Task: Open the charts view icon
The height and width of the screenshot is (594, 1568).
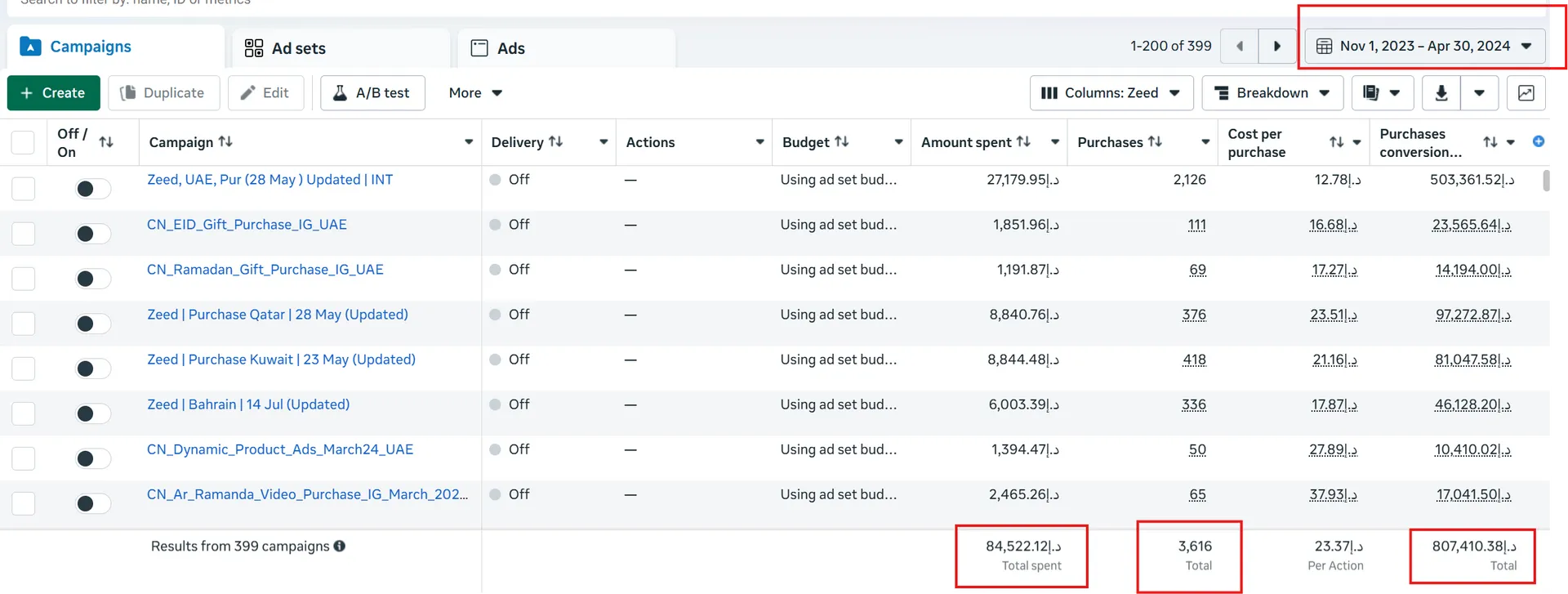Action: pos(1526,93)
